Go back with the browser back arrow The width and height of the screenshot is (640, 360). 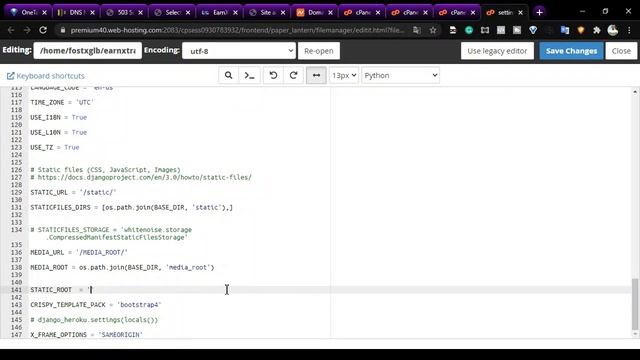11,30
